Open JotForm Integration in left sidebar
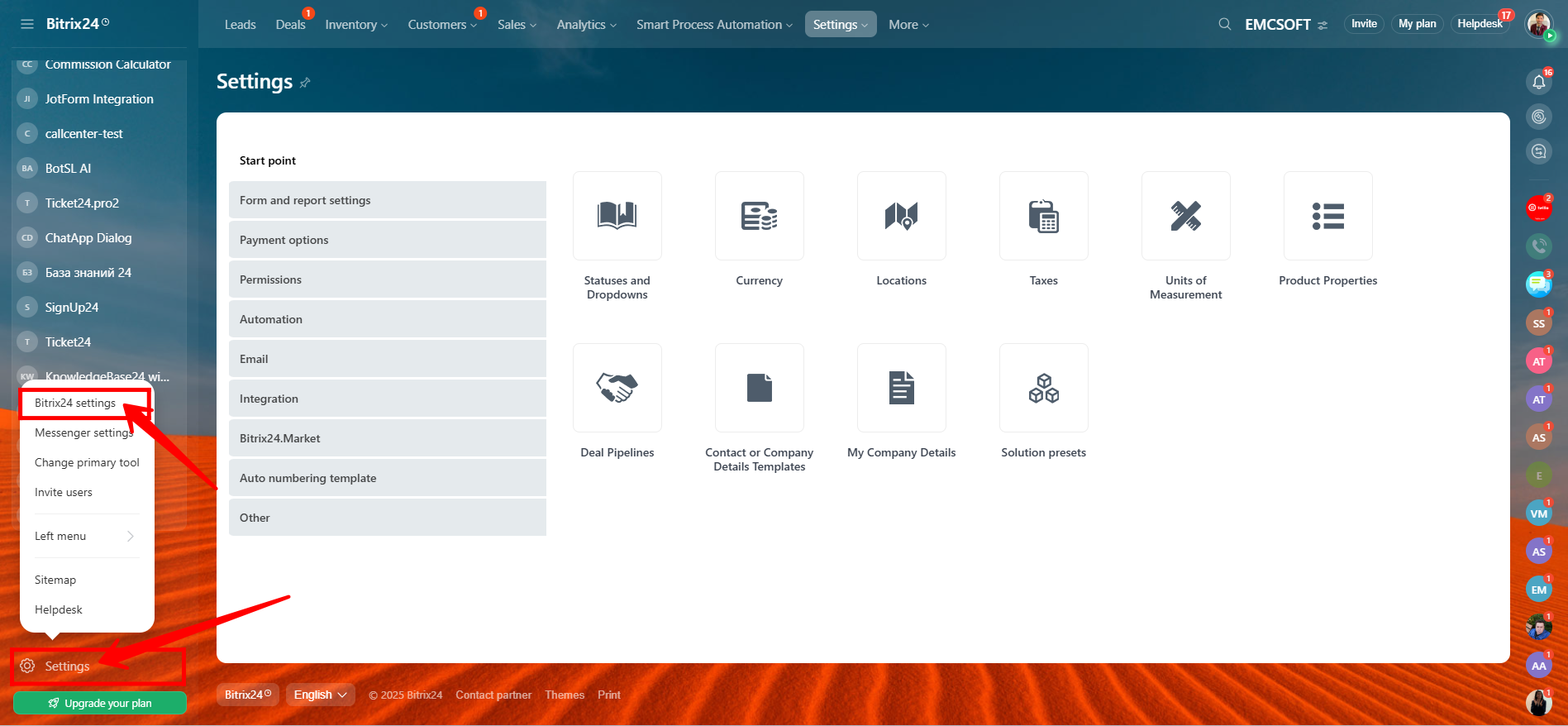The height and width of the screenshot is (726, 1568). tap(99, 98)
